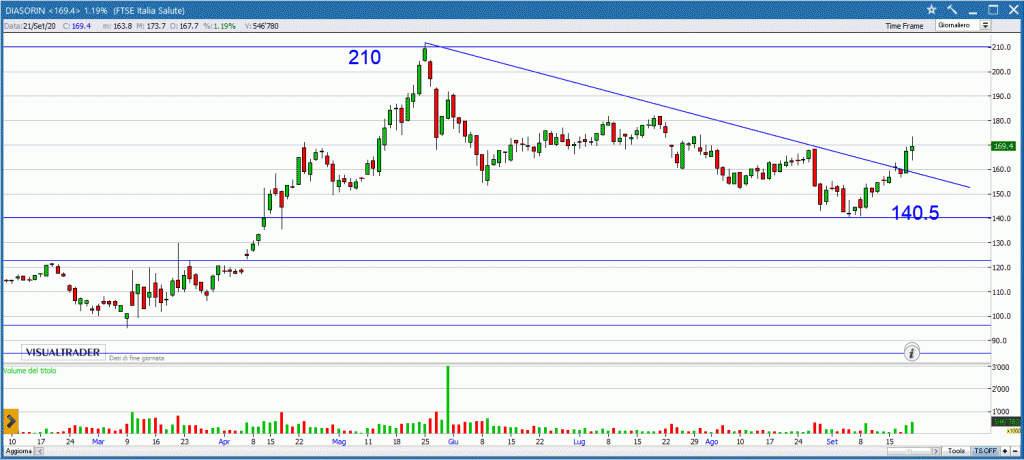
Task: Click the Volume del titolo label
Action: click(30, 370)
